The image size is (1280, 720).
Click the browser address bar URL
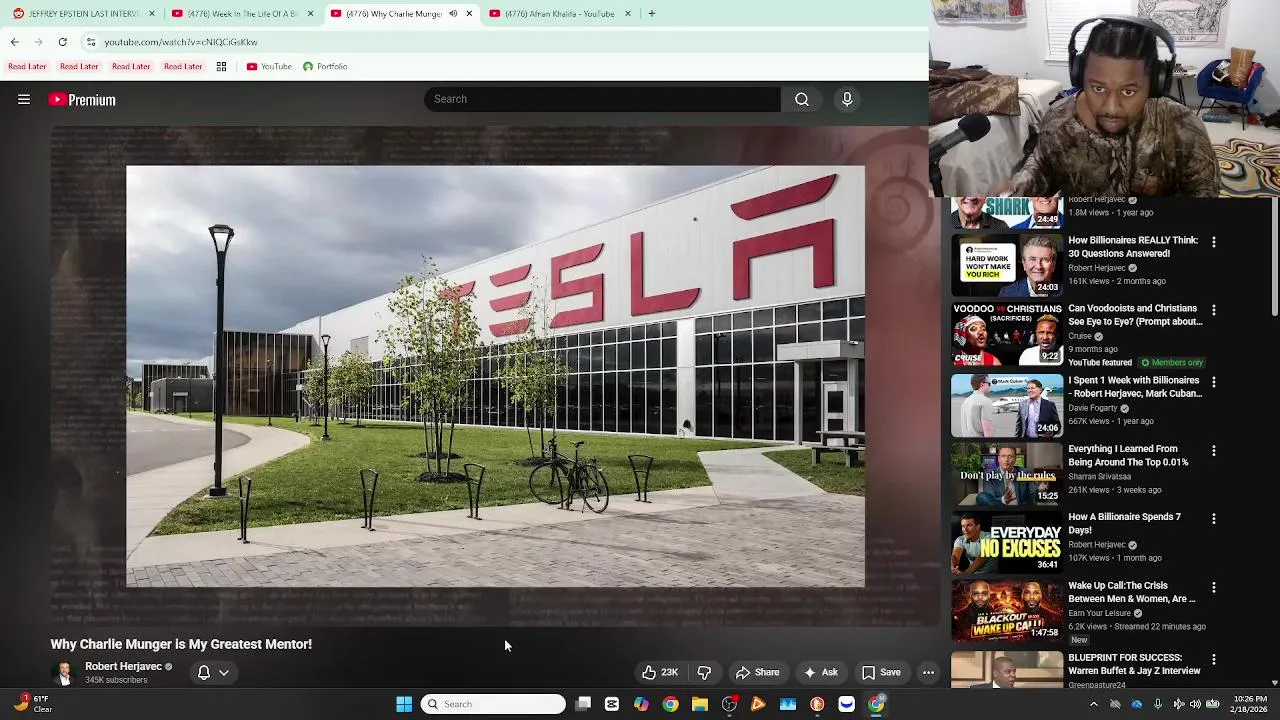pyautogui.click(x=181, y=42)
